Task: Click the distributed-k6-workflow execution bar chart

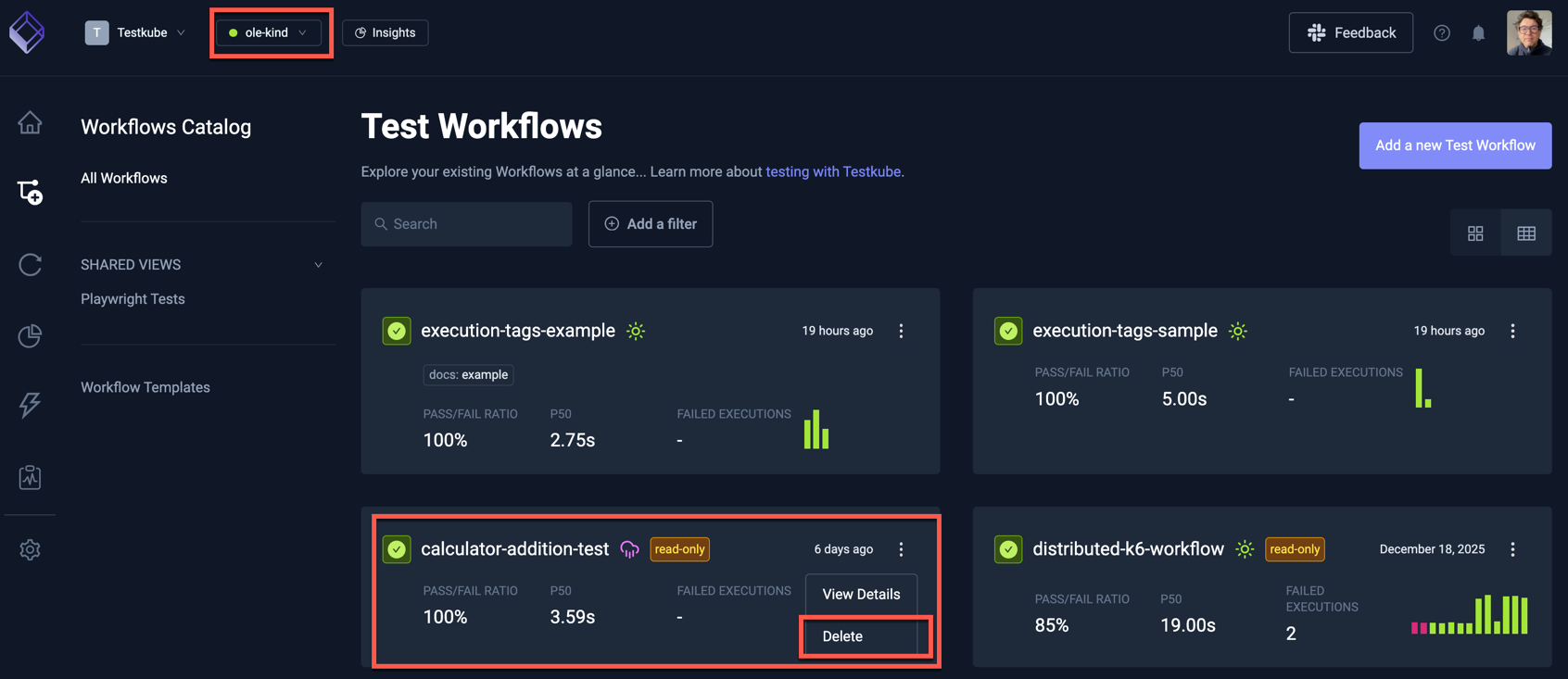Action: pyautogui.click(x=1470, y=614)
